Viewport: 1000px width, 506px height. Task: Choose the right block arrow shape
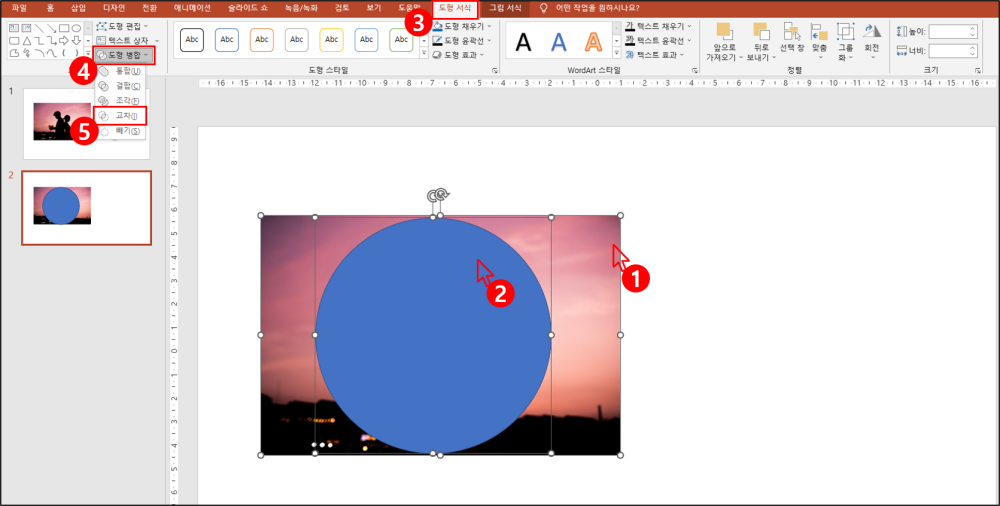(64, 40)
